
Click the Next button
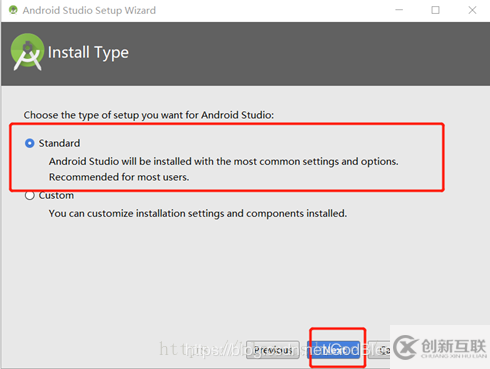333,350
